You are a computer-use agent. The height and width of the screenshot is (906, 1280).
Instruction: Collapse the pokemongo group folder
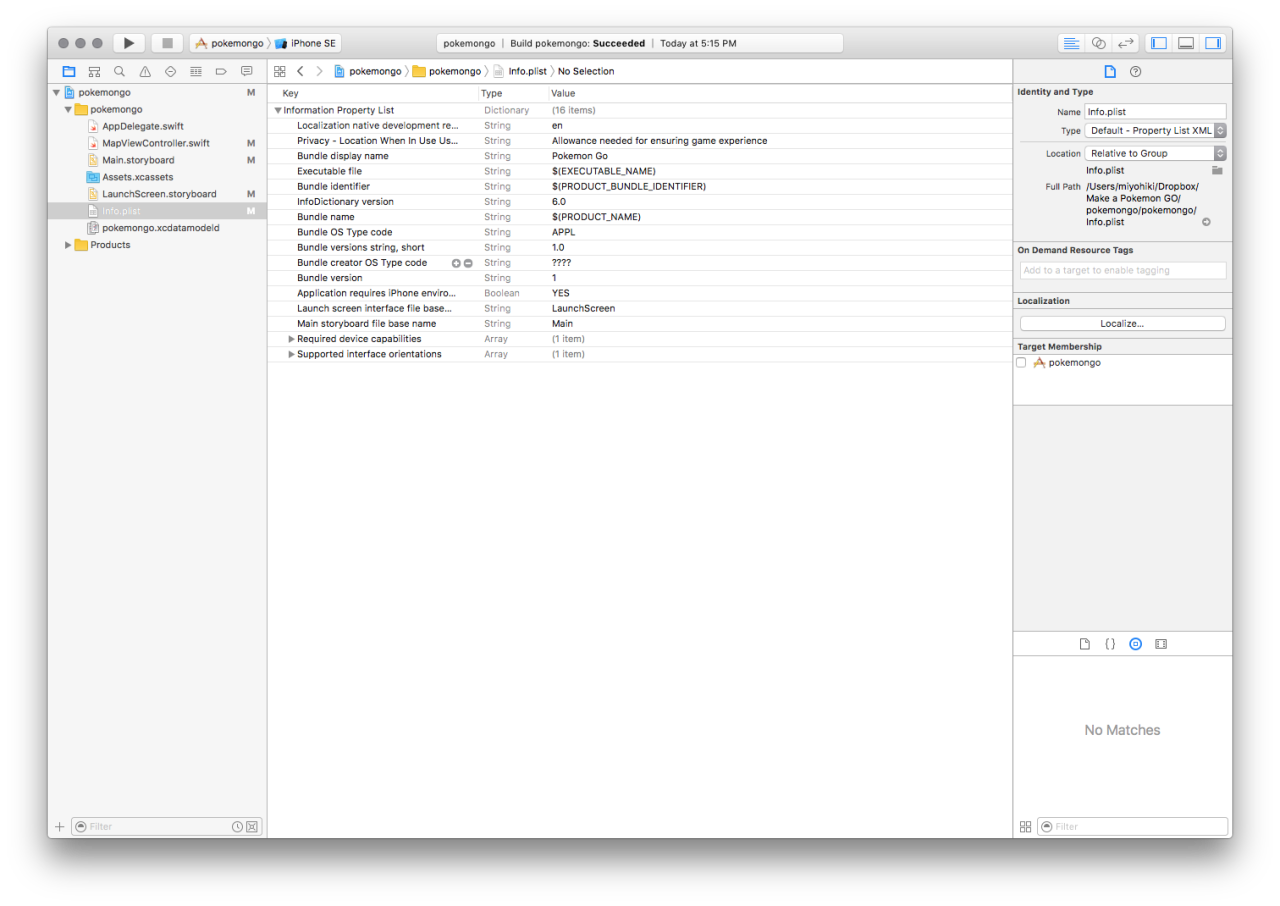68,109
